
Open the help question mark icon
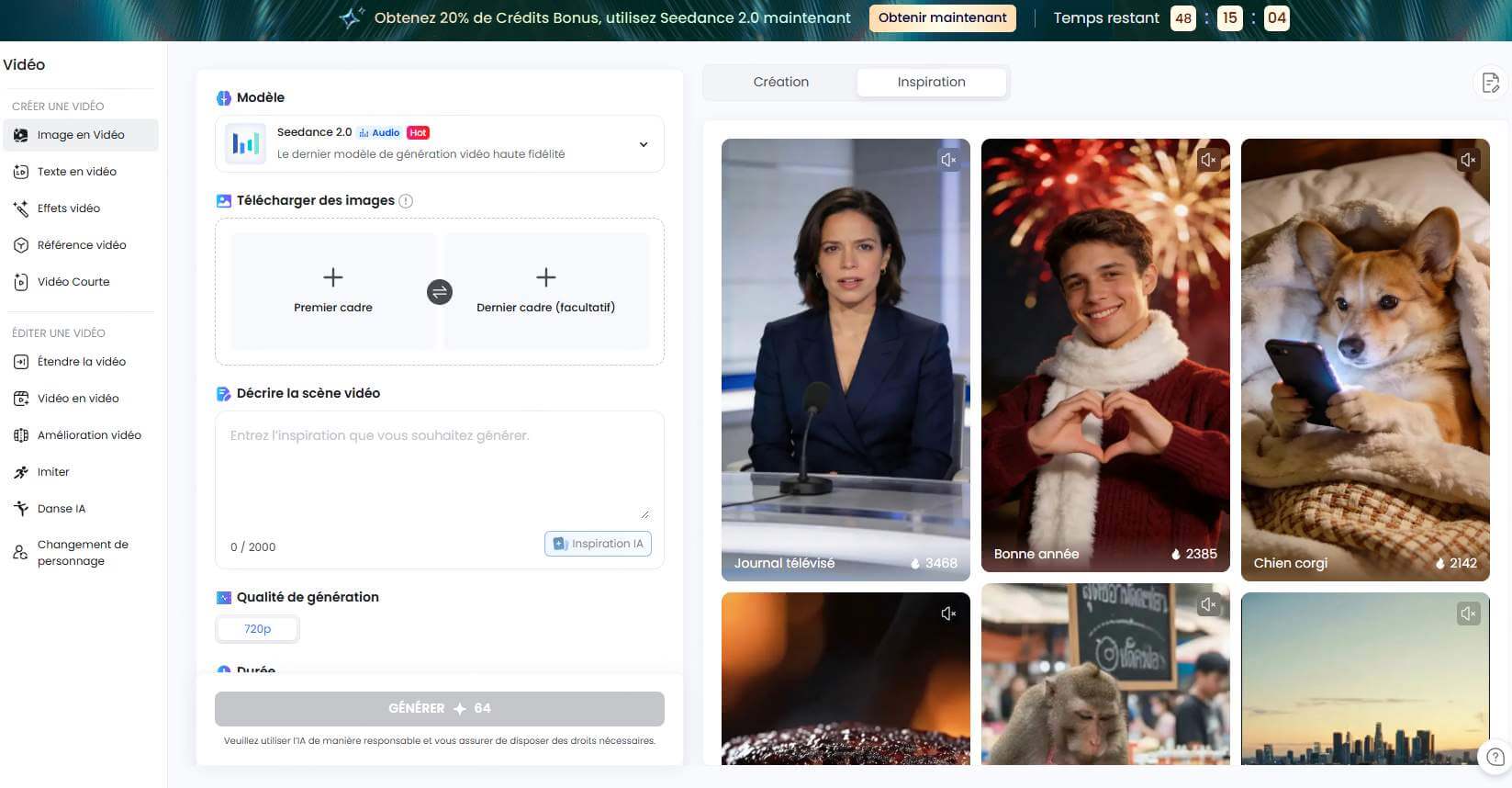point(1495,758)
